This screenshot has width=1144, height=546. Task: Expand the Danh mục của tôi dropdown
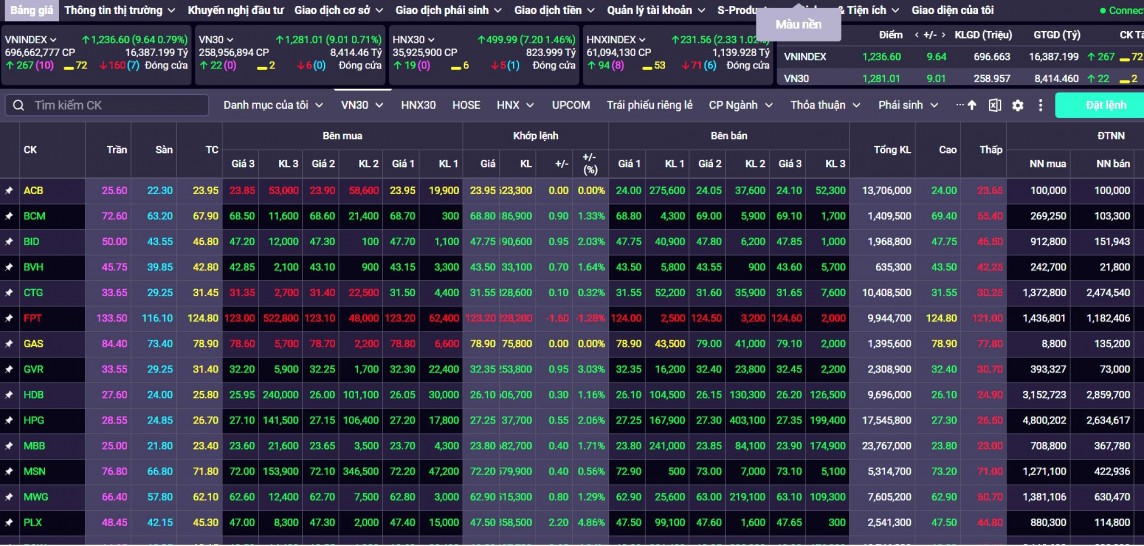272,105
